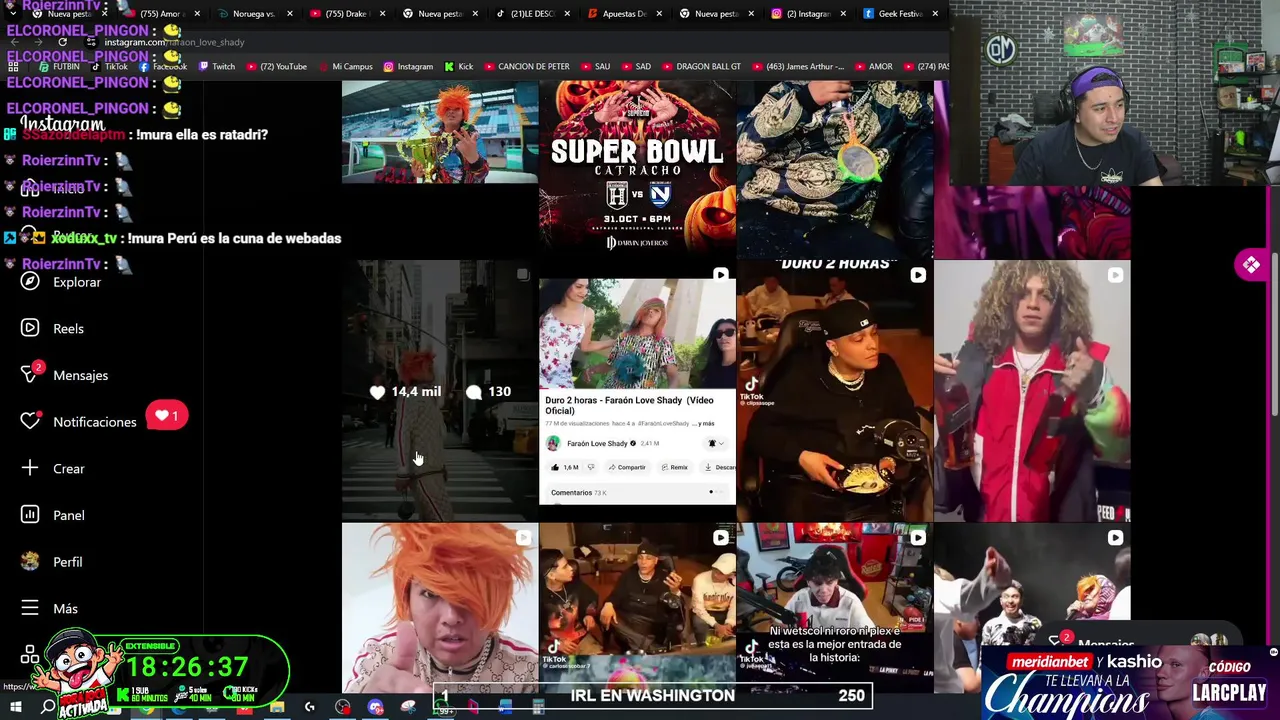The width and height of the screenshot is (1280, 720).
Task: Click reel icon on 'mejor entrada' post
Action: pos(918,538)
